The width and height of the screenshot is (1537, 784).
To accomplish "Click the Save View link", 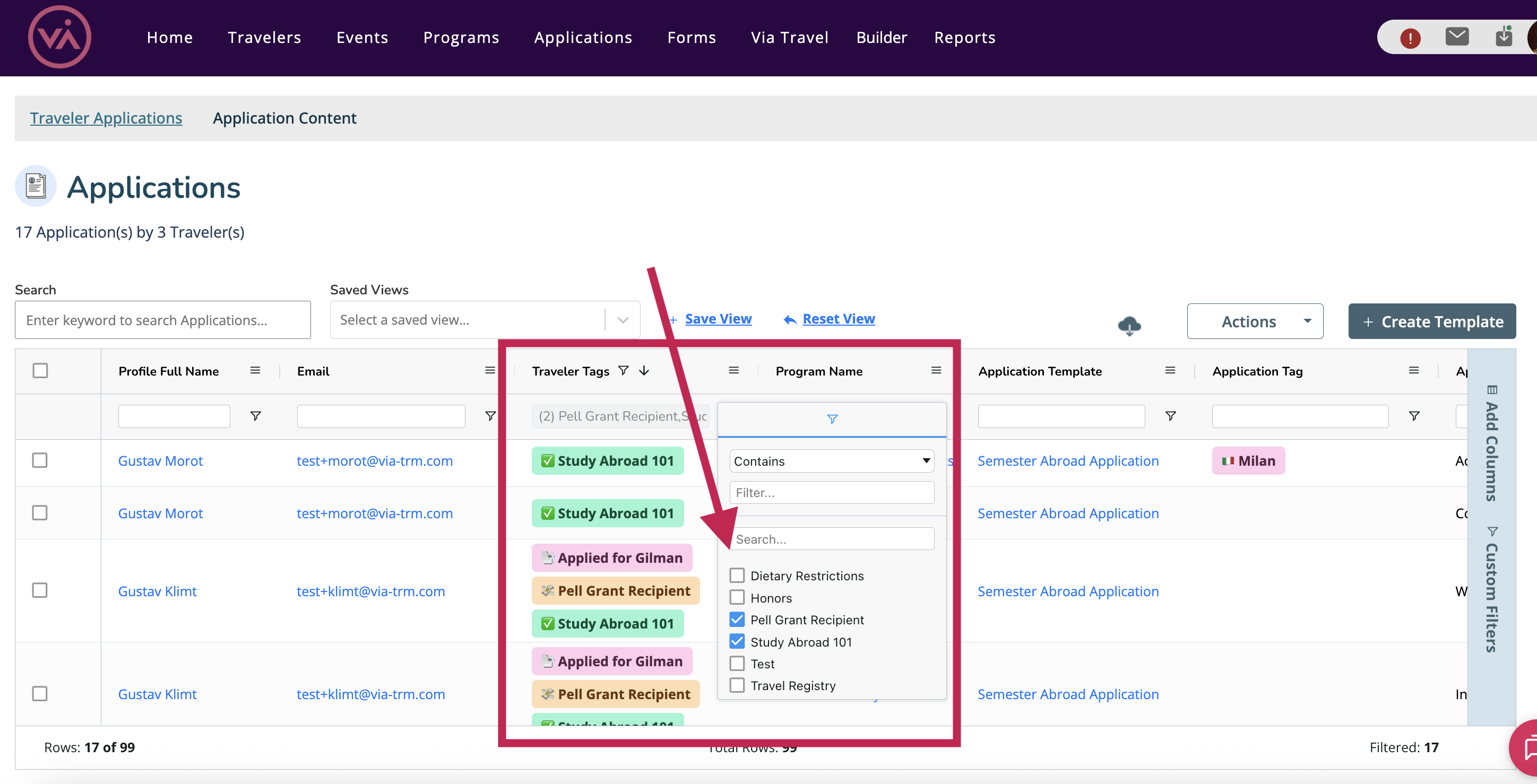I will coord(719,318).
